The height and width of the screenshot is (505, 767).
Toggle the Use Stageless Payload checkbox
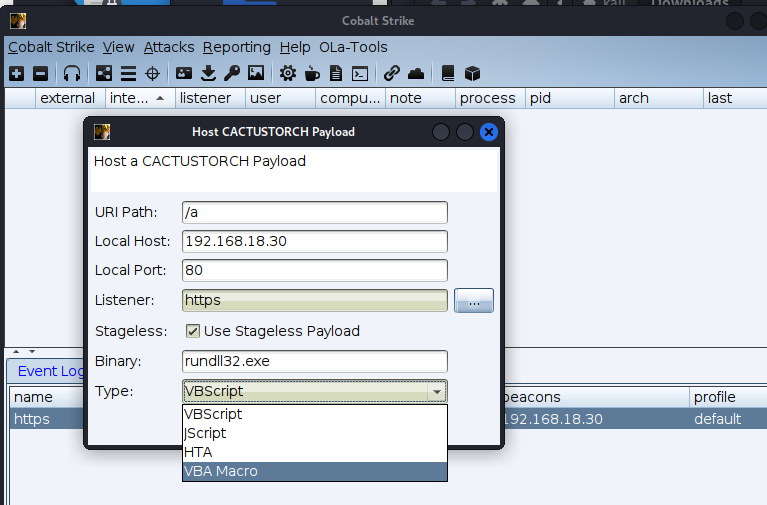[x=193, y=331]
